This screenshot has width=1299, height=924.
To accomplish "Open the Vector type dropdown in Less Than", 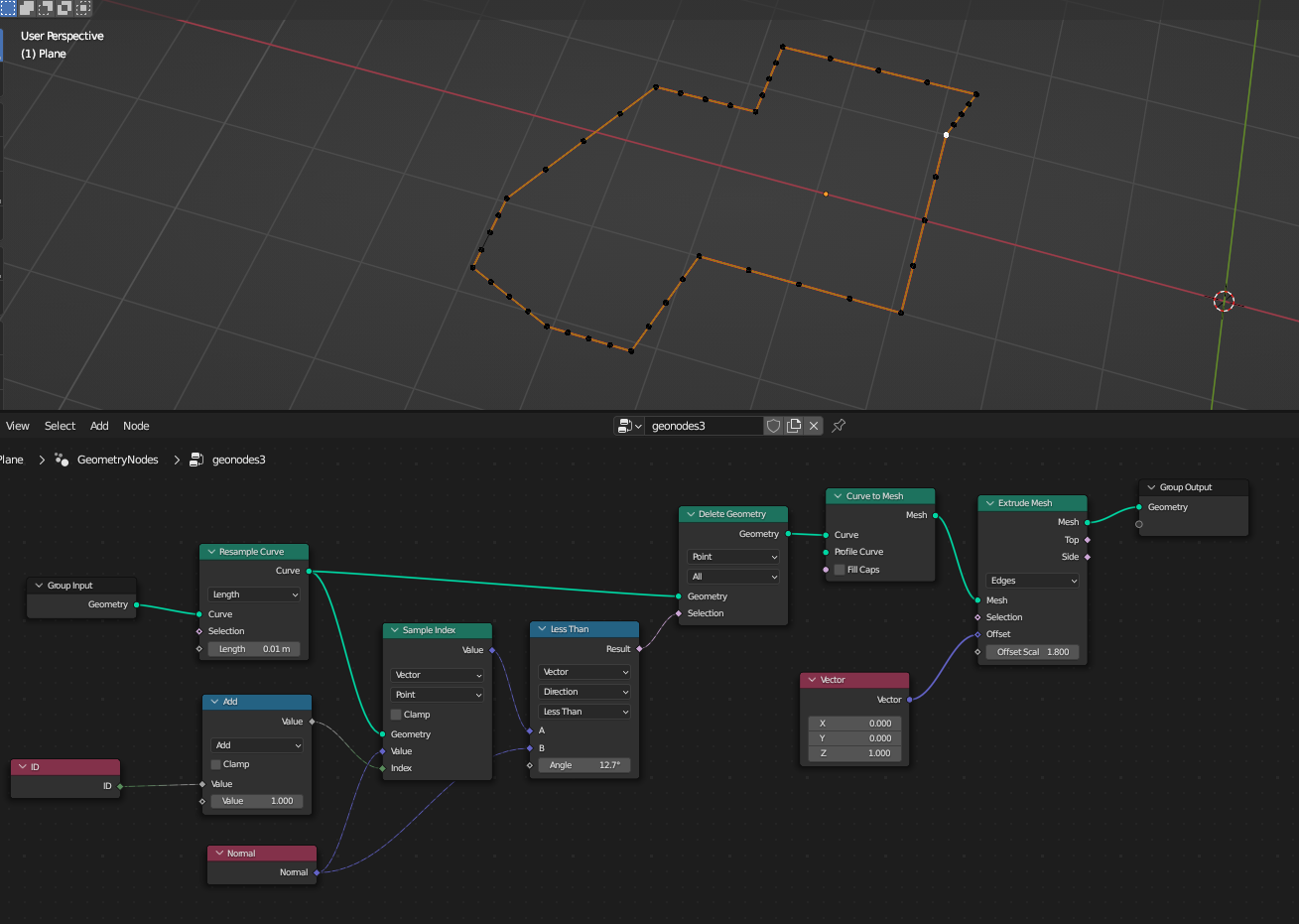I will pyautogui.click(x=585, y=672).
